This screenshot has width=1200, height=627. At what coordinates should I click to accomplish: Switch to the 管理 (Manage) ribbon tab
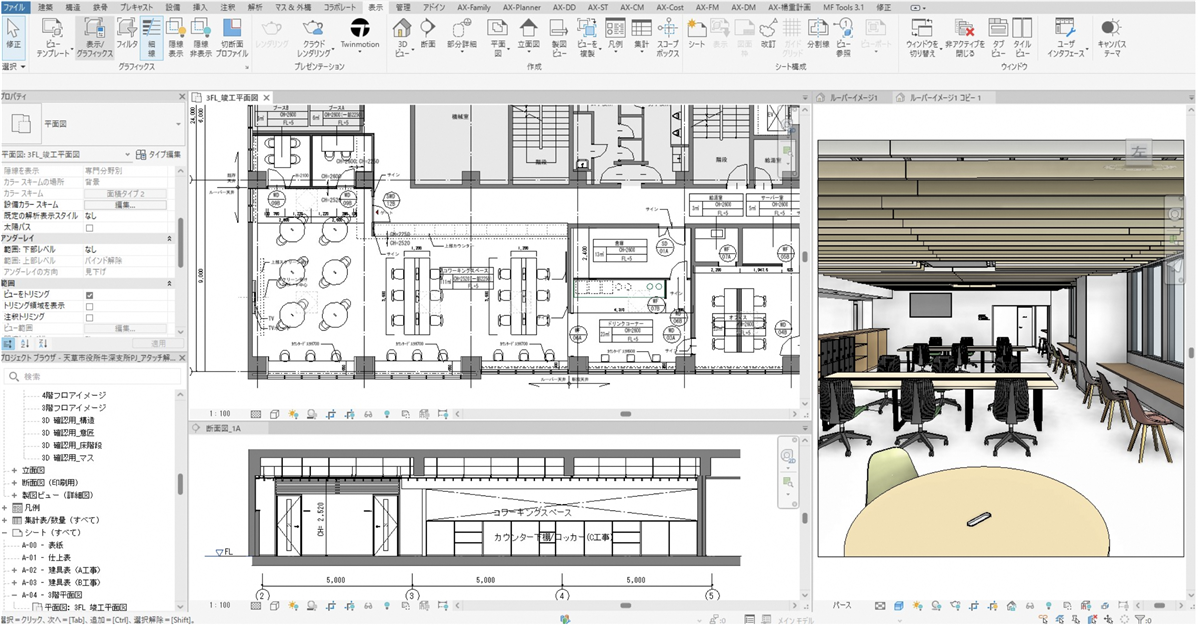pos(403,7)
